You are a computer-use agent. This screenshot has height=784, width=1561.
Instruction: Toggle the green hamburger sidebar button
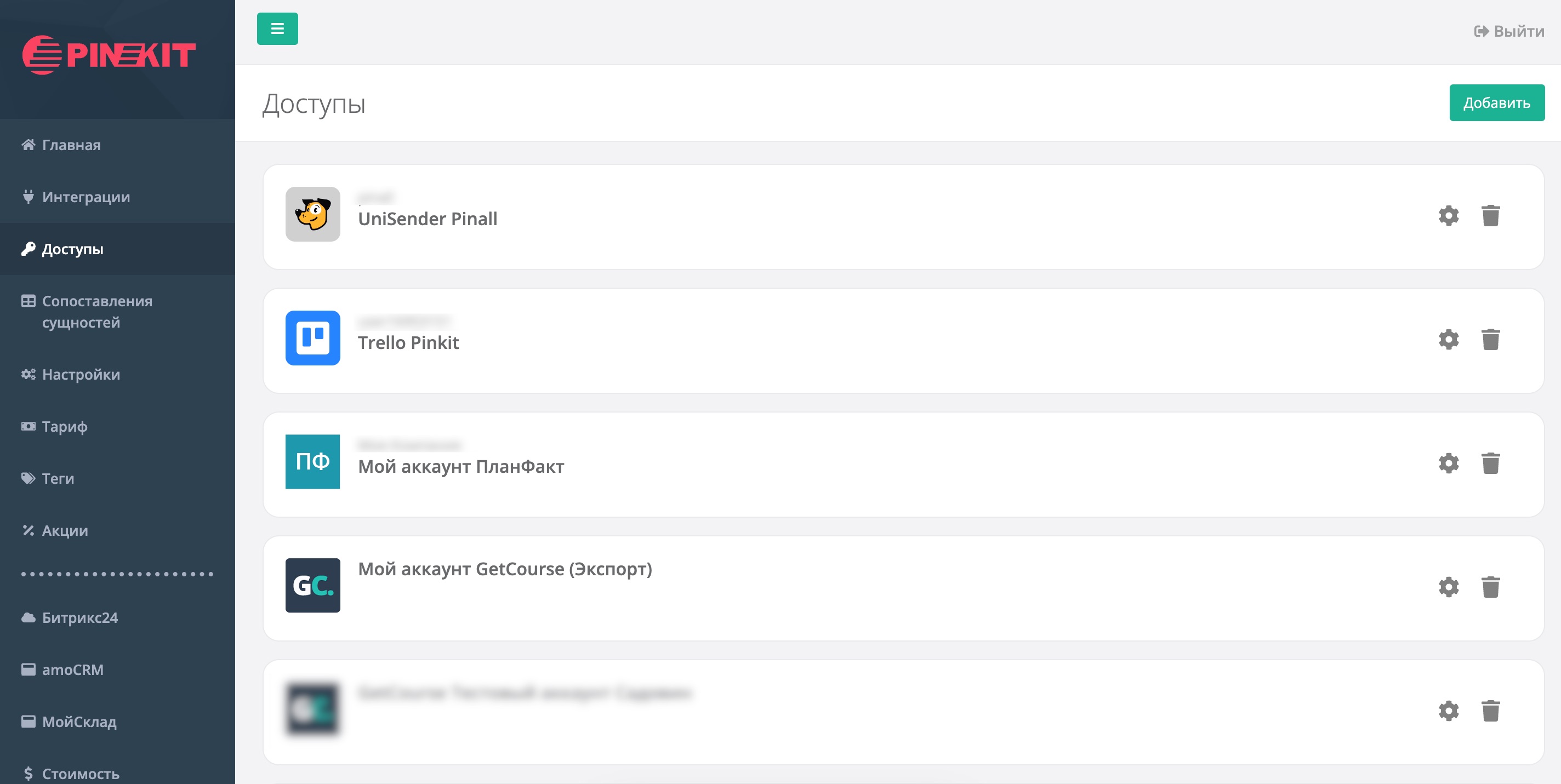[277, 28]
